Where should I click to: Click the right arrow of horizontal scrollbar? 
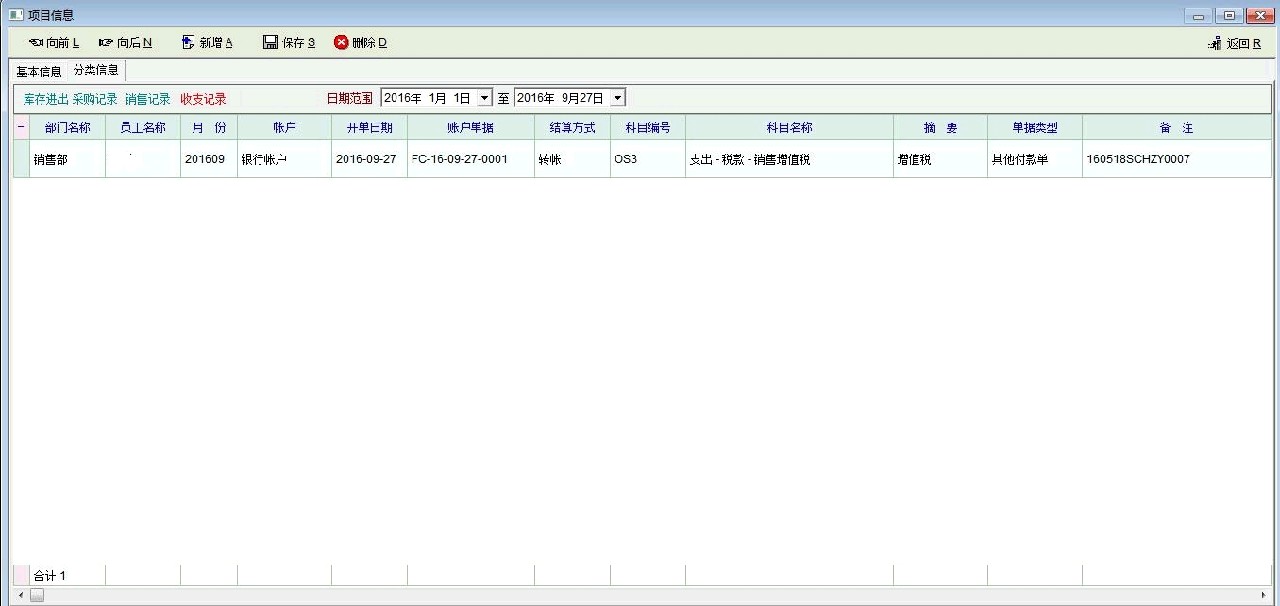pyautogui.click(x=1264, y=595)
